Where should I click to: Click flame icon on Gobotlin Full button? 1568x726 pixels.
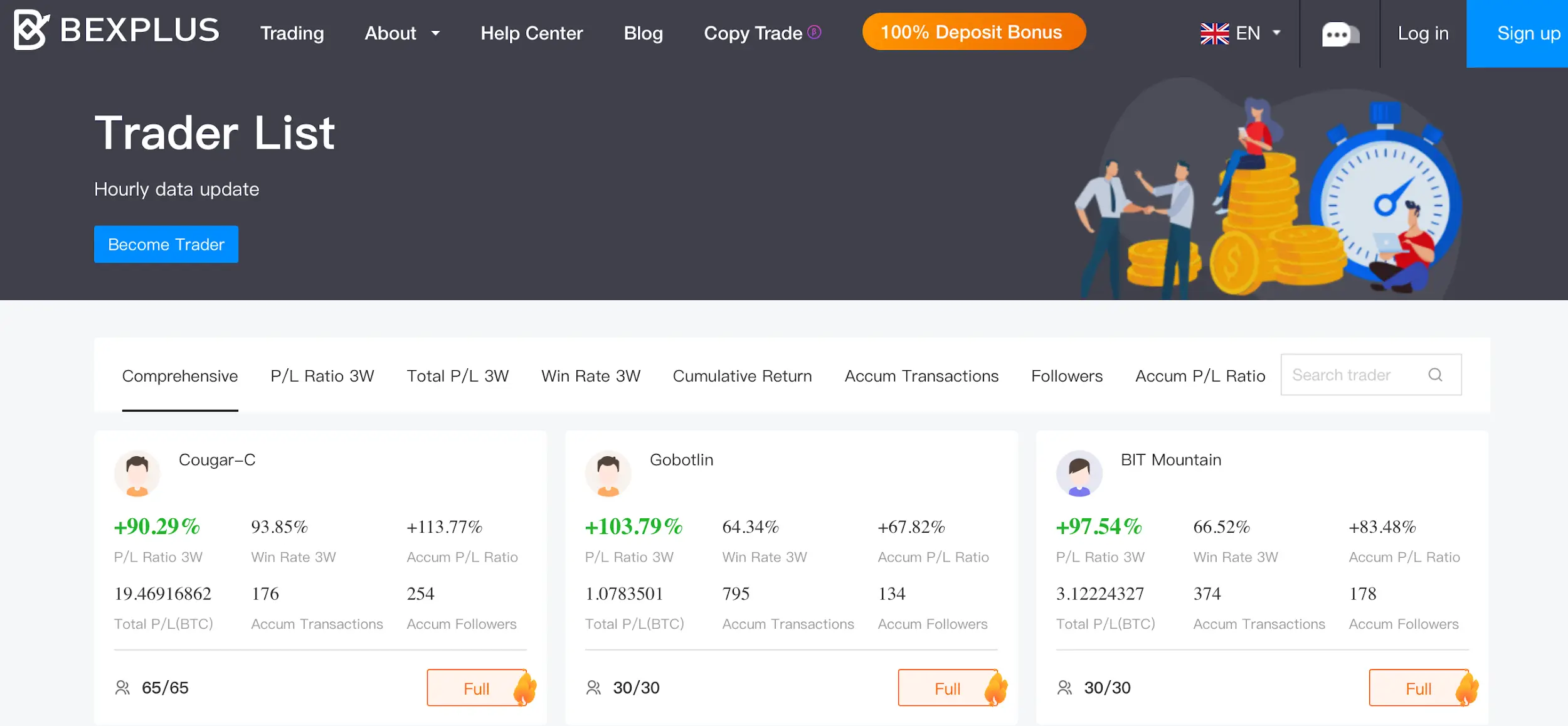(x=996, y=688)
